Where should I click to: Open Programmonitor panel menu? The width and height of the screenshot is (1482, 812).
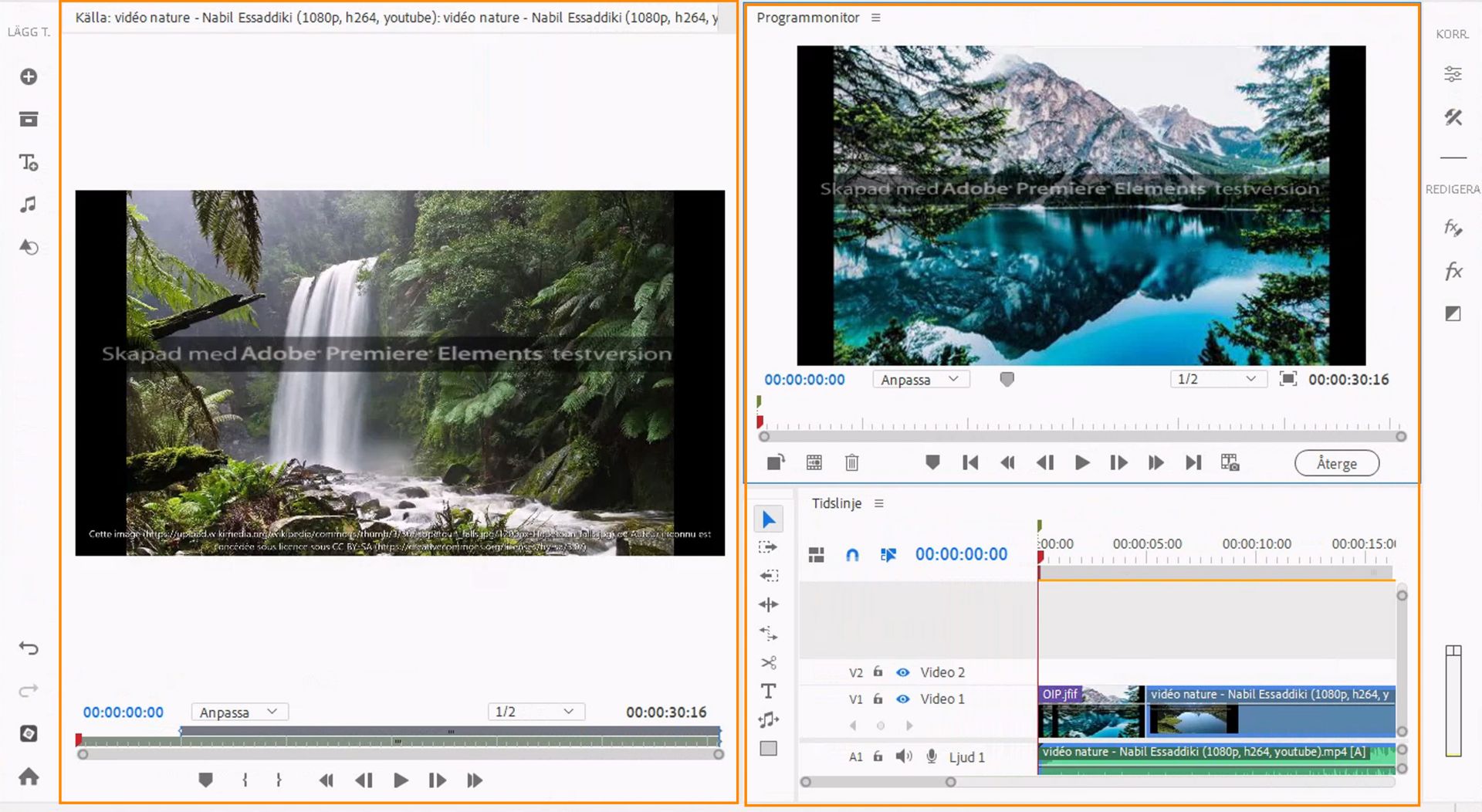875,17
